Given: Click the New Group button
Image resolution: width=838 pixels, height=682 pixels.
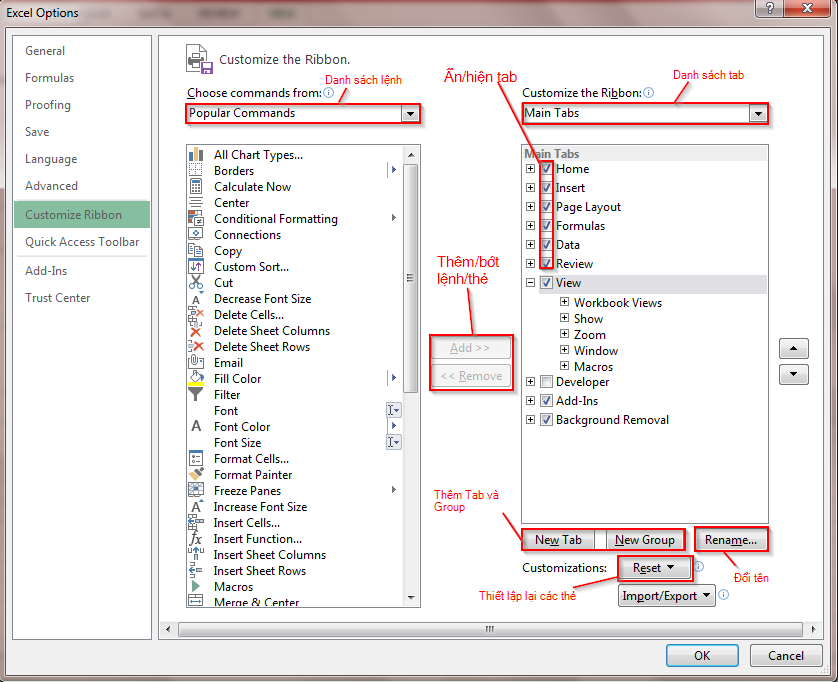Looking at the screenshot, I should coord(645,540).
